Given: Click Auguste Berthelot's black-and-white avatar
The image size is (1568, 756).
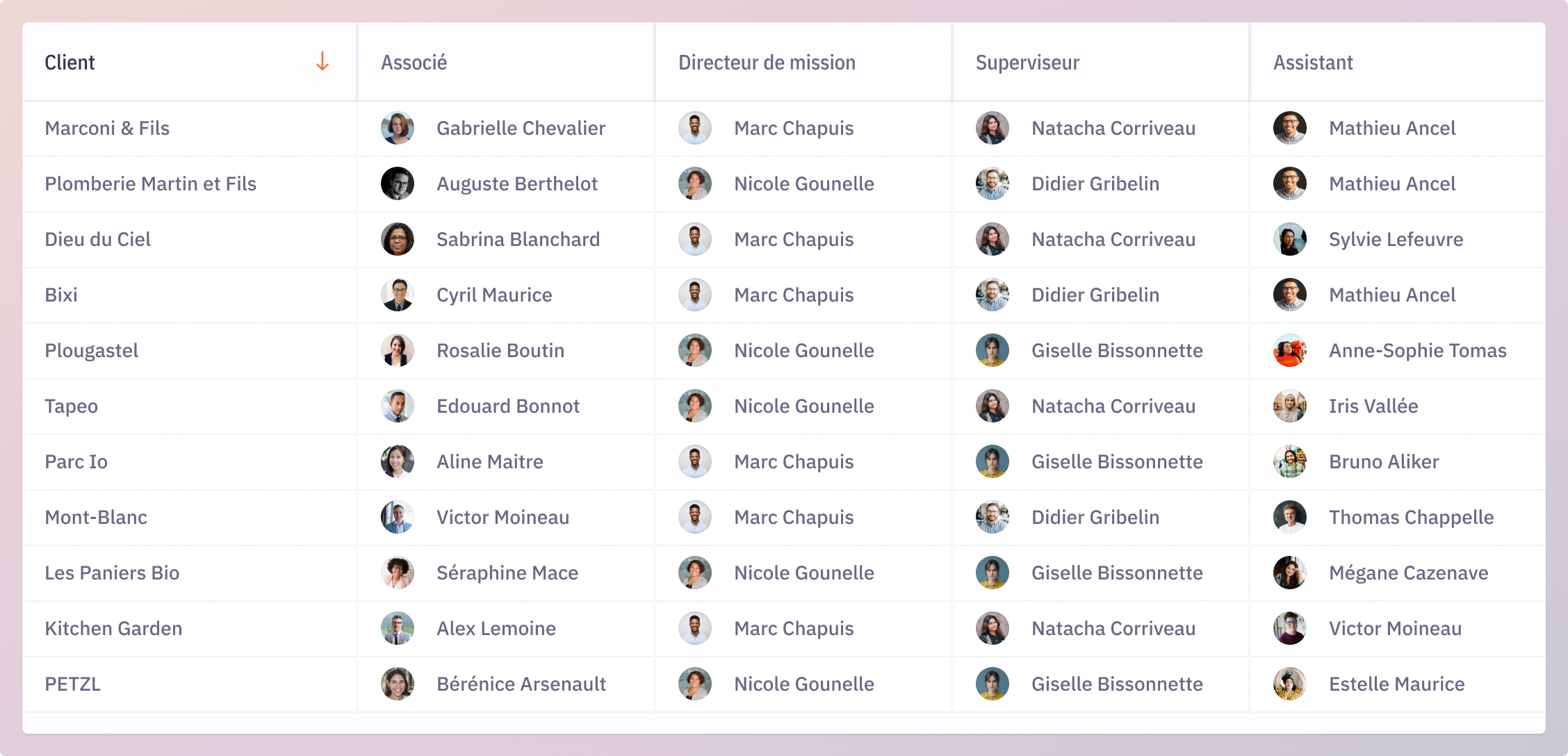Looking at the screenshot, I should 398,183.
